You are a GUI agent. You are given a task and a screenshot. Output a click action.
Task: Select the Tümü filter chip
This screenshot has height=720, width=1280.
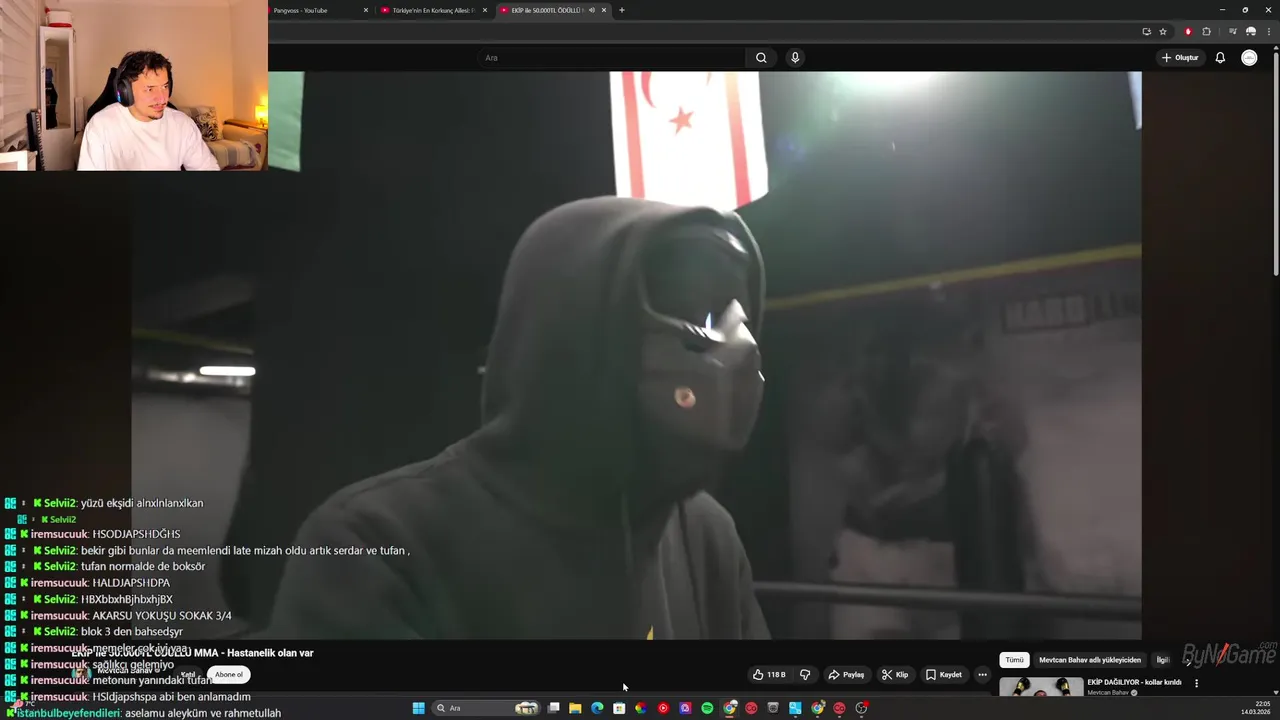[1014, 660]
